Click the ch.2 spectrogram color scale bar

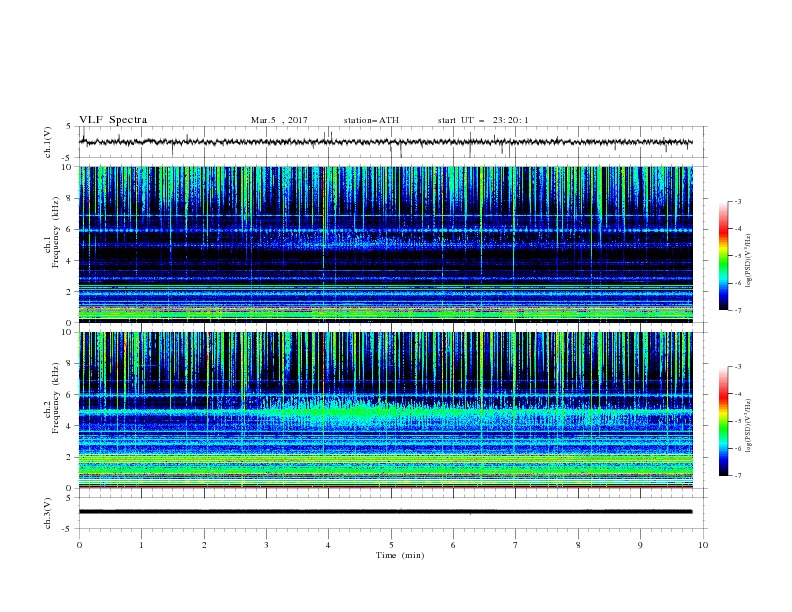723,421
